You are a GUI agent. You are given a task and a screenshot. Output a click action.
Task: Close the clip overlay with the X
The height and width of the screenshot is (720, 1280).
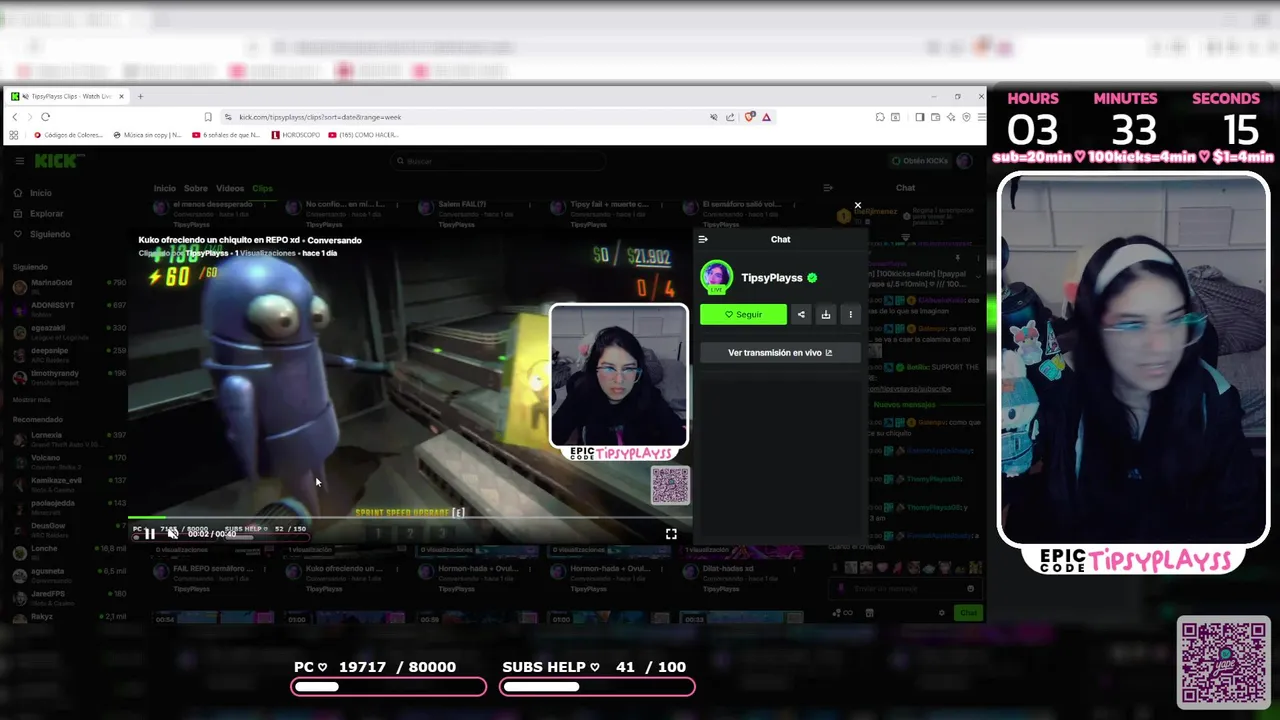coord(857,205)
